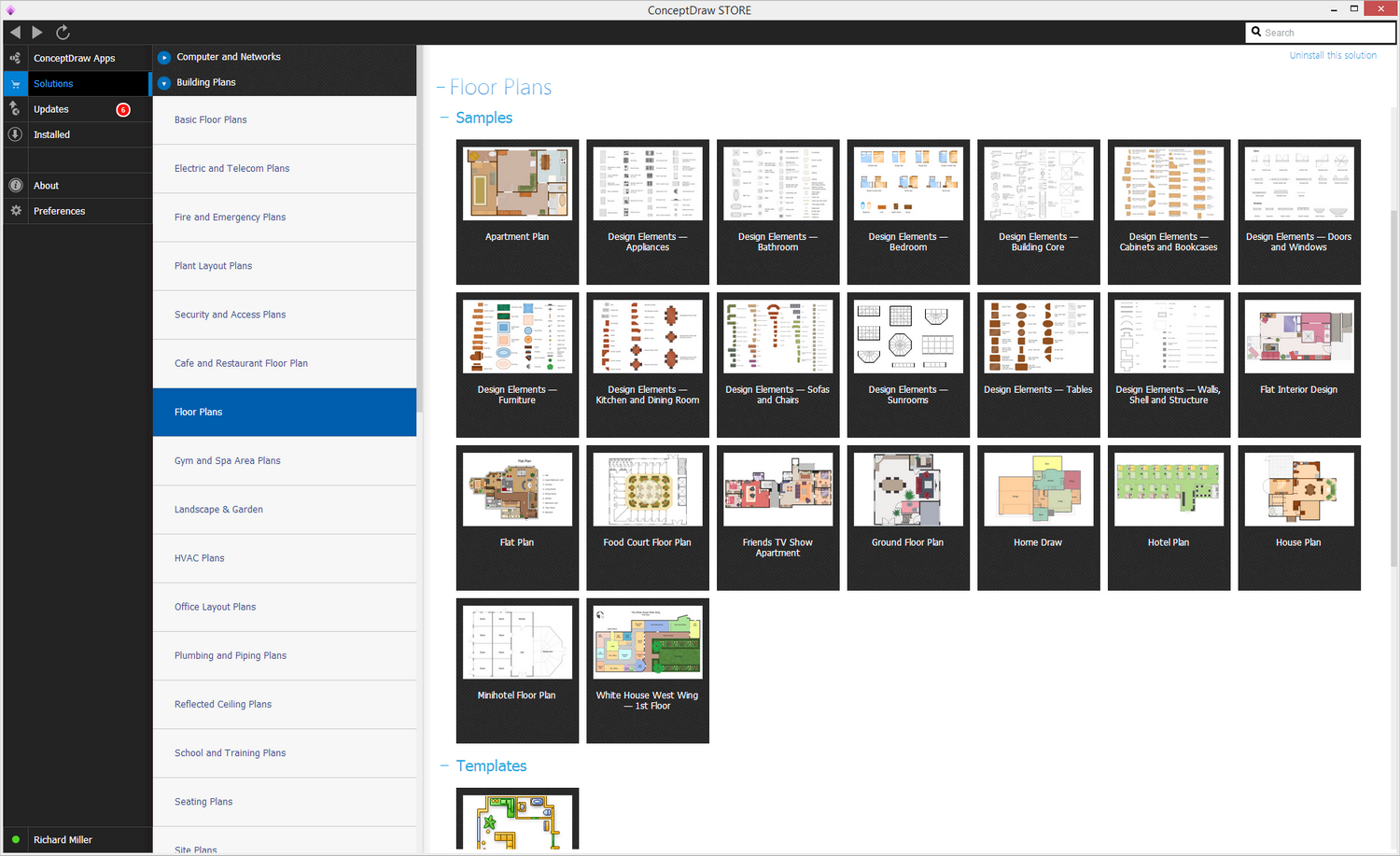Click the Updates sidebar icon
The width and height of the screenshot is (1400, 856).
click(x=15, y=109)
